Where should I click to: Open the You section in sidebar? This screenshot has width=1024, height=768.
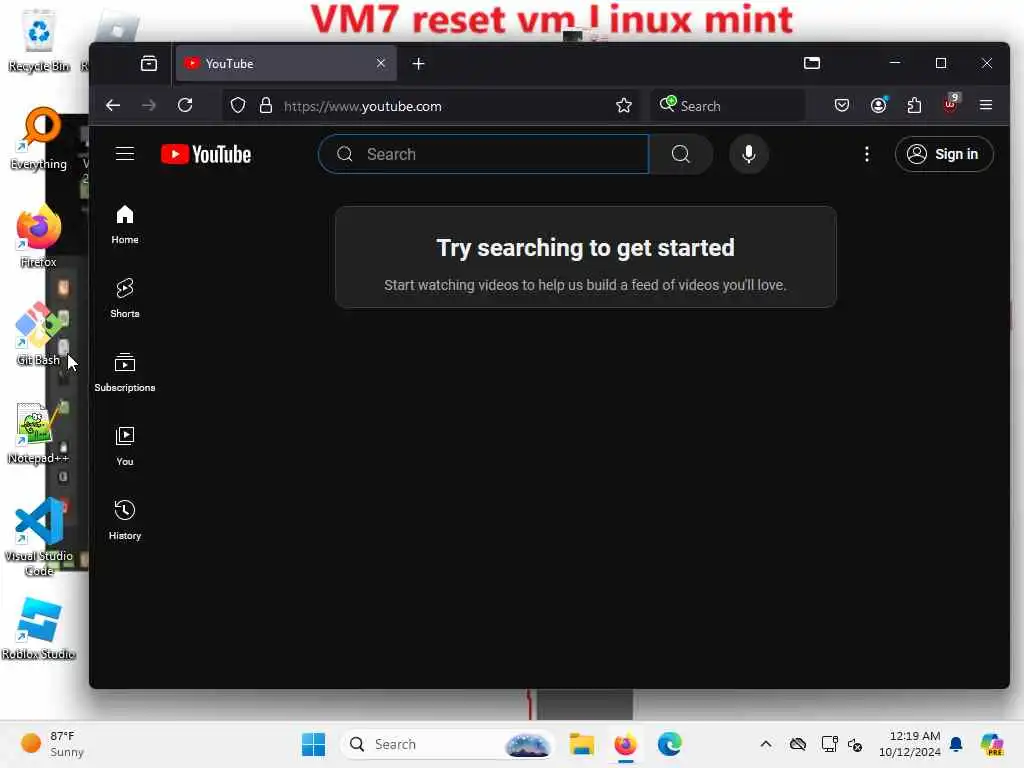(x=125, y=446)
